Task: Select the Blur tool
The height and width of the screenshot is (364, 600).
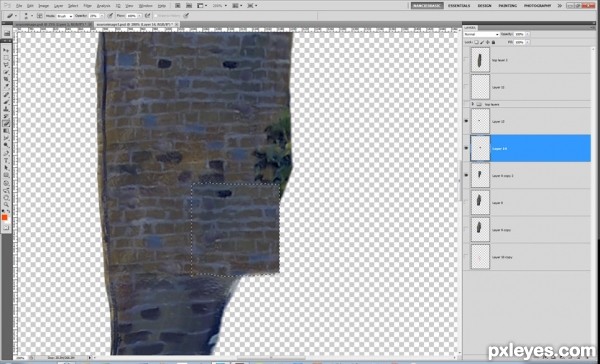Action: [x=6, y=139]
